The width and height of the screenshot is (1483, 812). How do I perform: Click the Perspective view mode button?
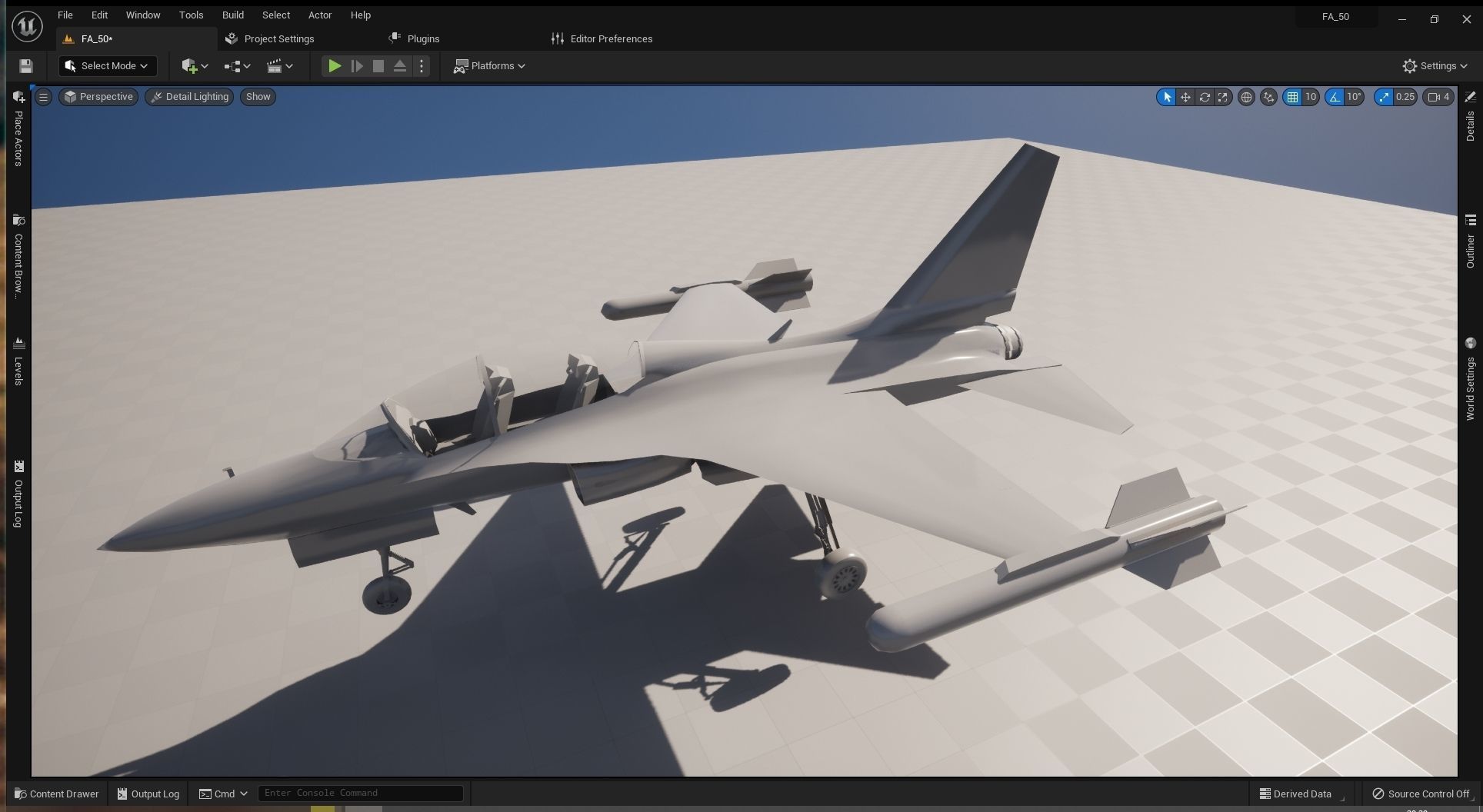(98, 97)
